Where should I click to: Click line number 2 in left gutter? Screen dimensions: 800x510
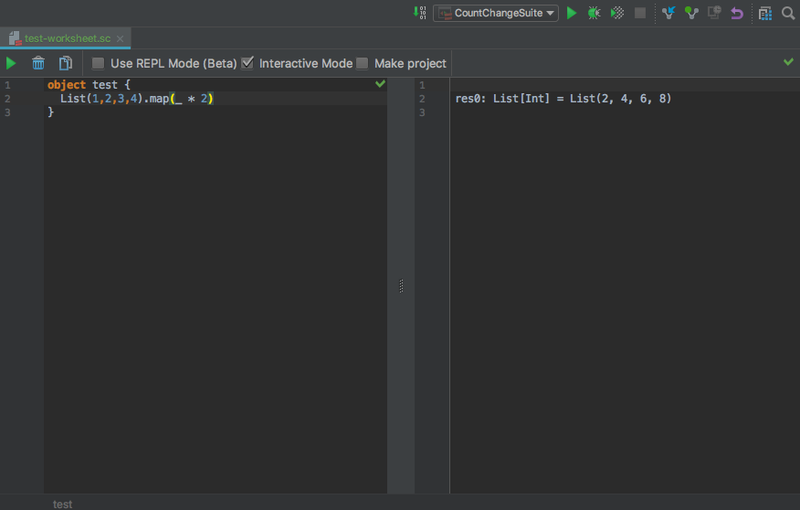click(8, 98)
